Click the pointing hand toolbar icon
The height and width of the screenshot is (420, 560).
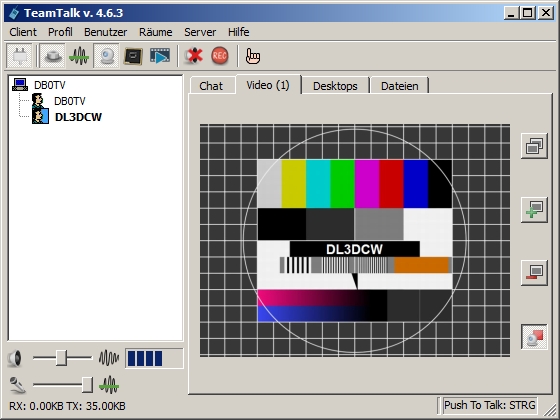coord(253,56)
